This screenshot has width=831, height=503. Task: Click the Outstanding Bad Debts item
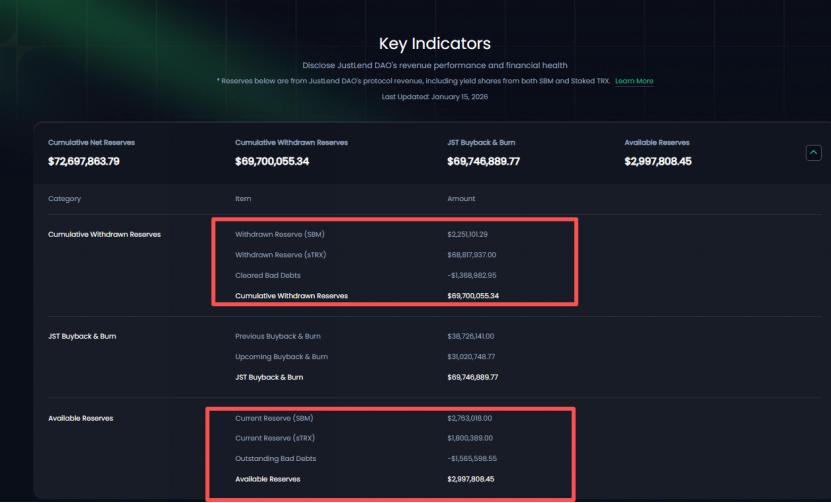pyautogui.click(x=275, y=459)
